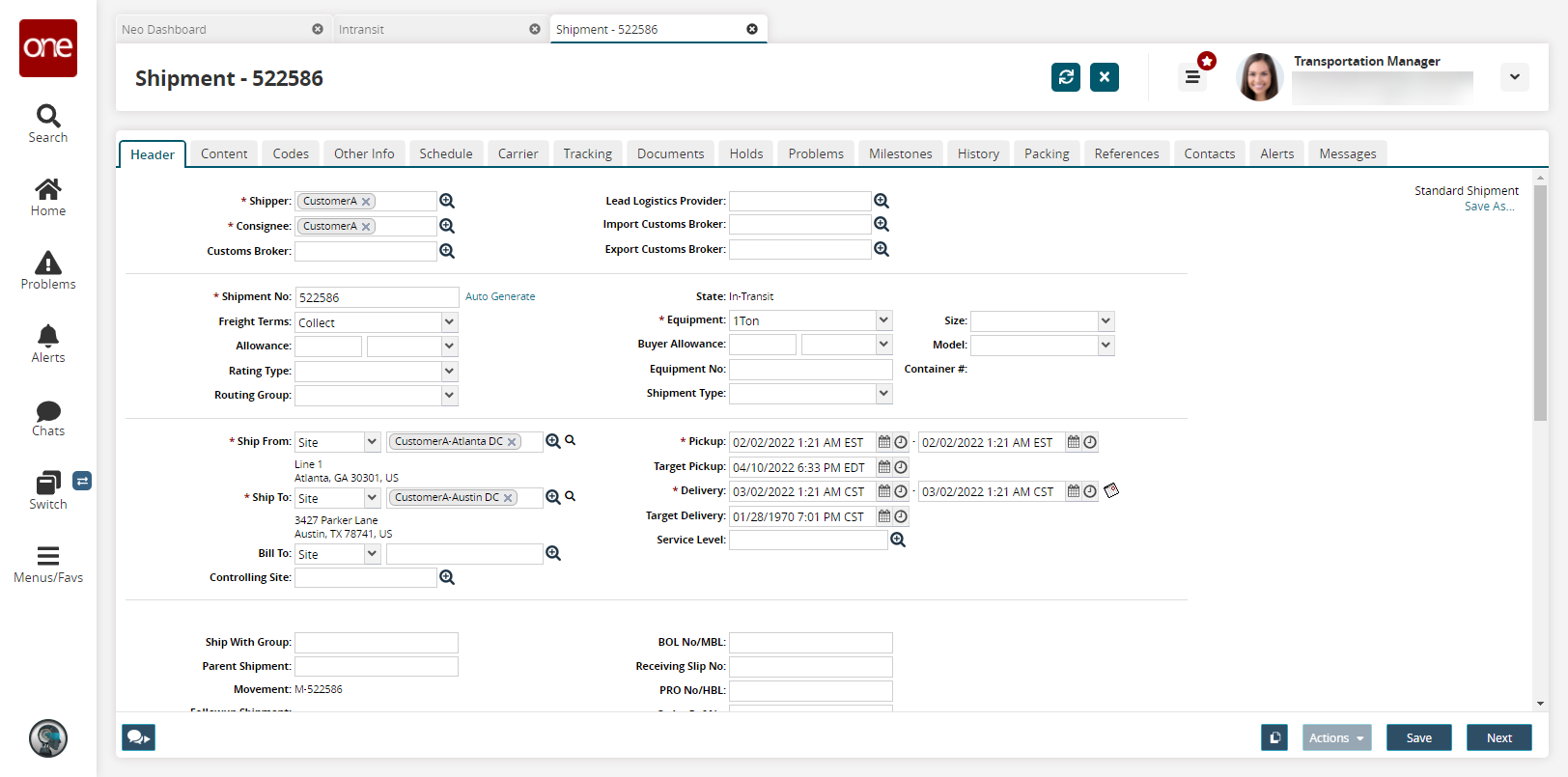Switch to the Tracking tab

(x=587, y=153)
